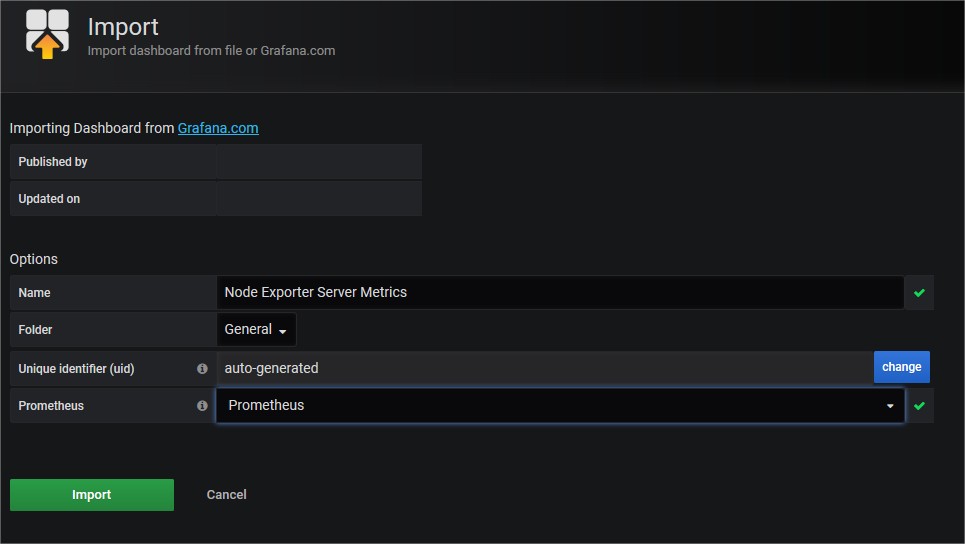This screenshot has height=544, width=965.
Task: Click the info icon beside Unique identifier (uid)
Action: point(202,369)
